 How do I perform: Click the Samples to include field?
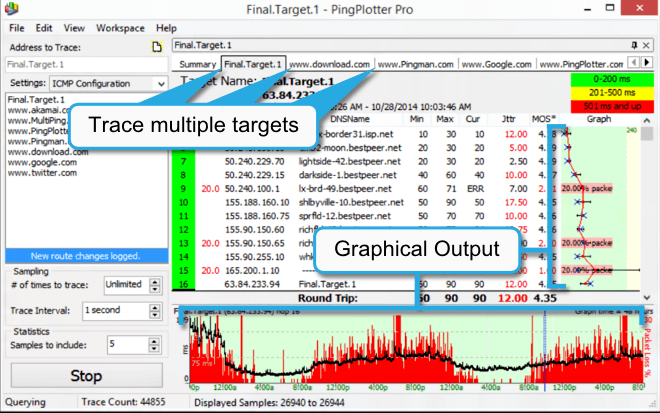pyautogui.click(x=128, y=345)
